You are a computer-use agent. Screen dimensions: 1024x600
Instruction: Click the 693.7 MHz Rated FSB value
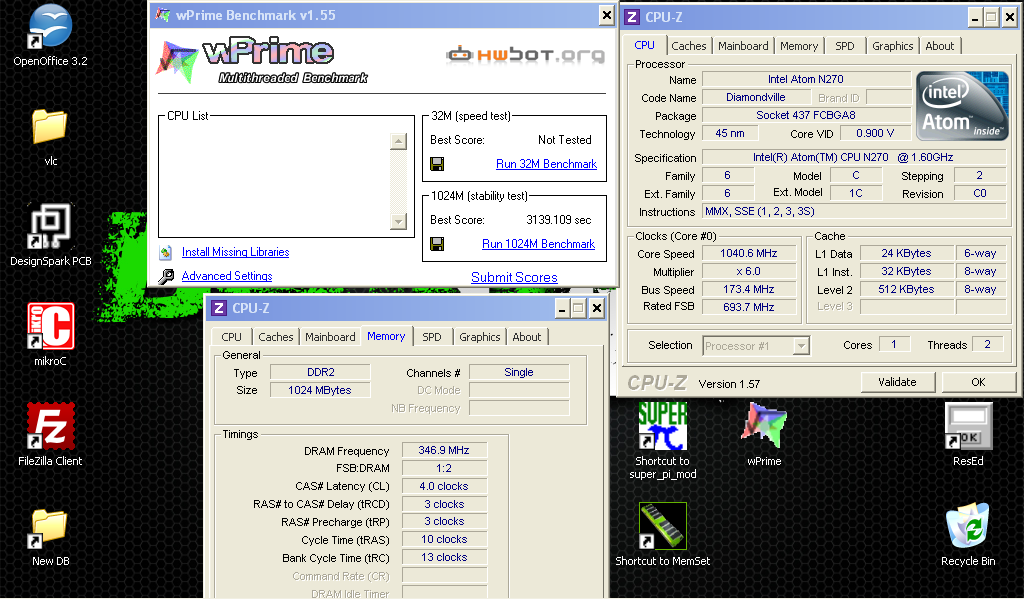click(748, 307)
